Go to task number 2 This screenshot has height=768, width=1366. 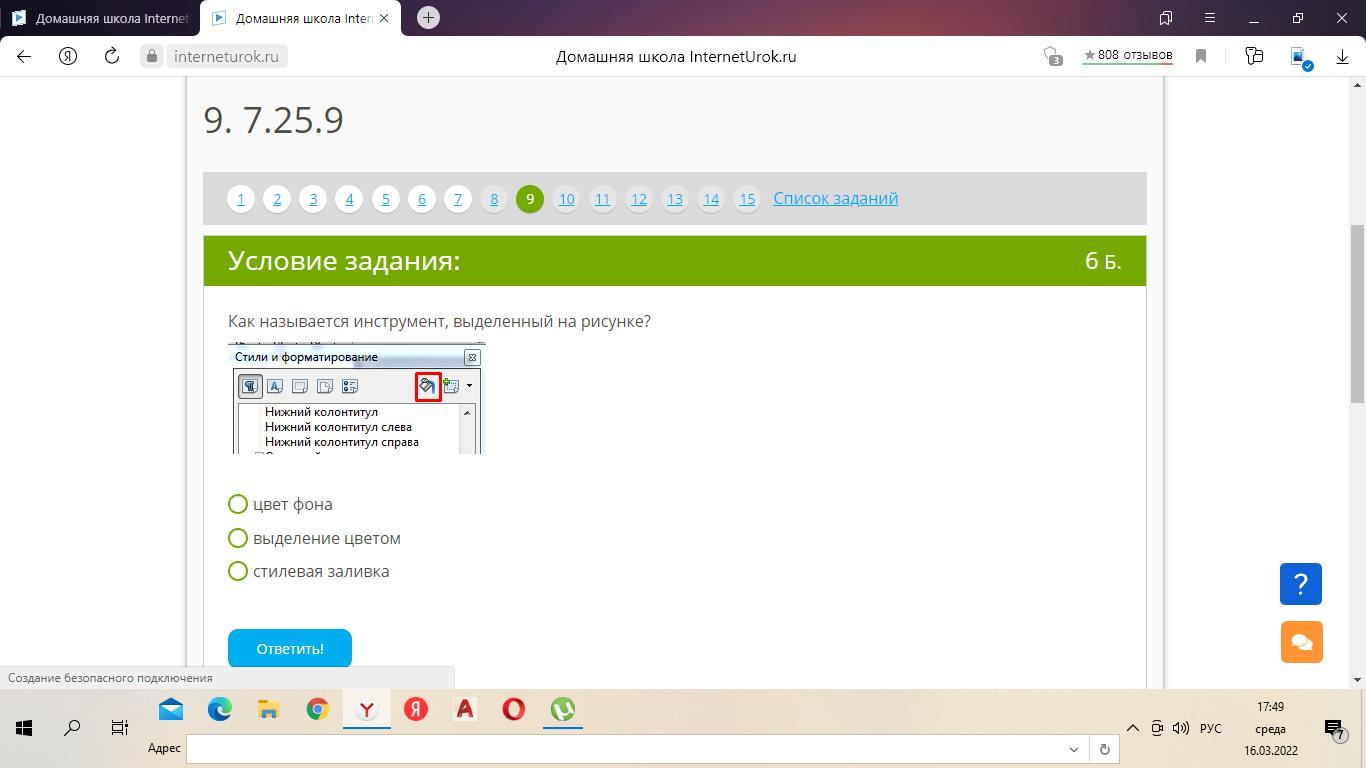tap(277, 199)
